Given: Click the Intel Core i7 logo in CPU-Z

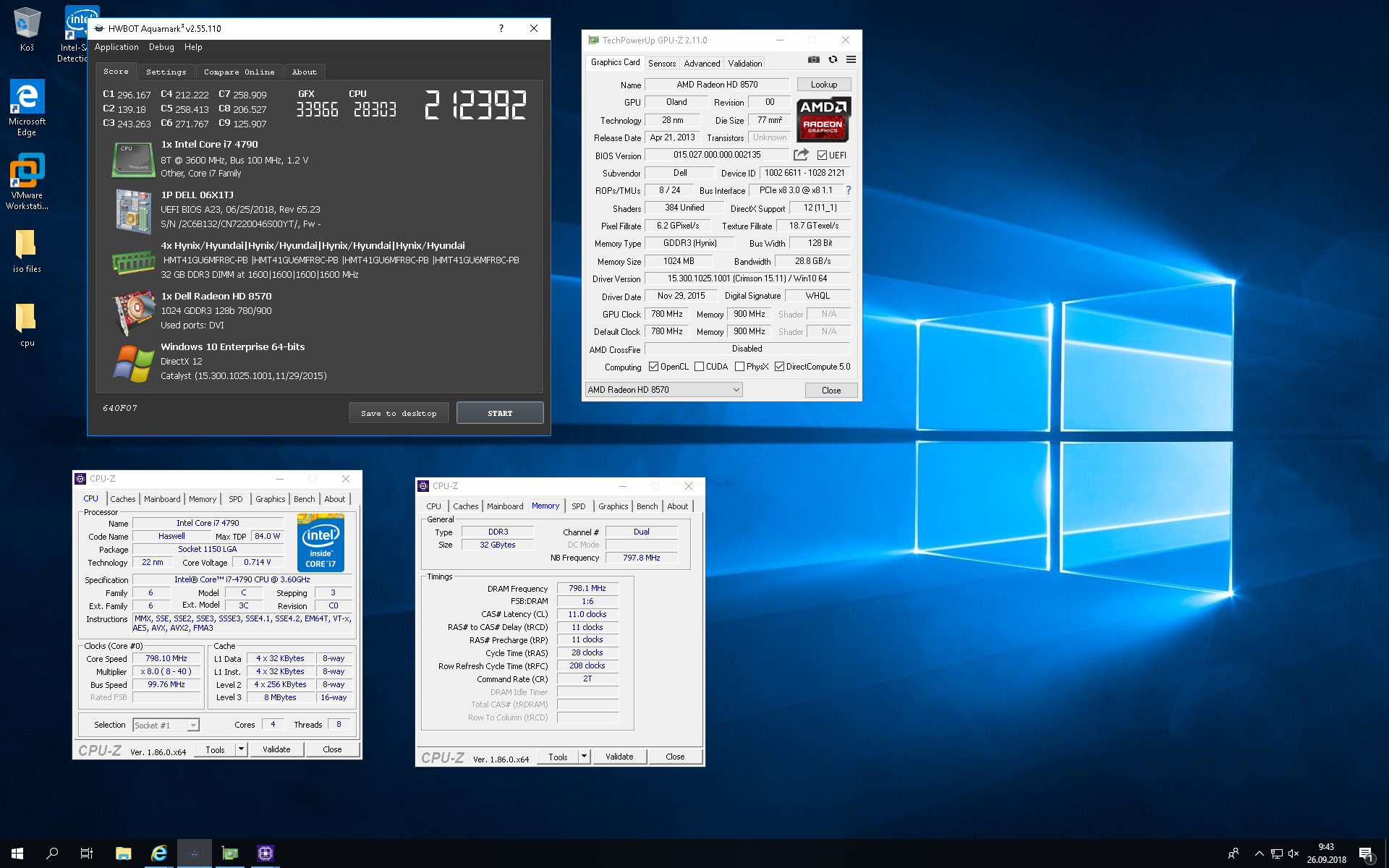Looking at the screenshot, I should tap(320, 542).
